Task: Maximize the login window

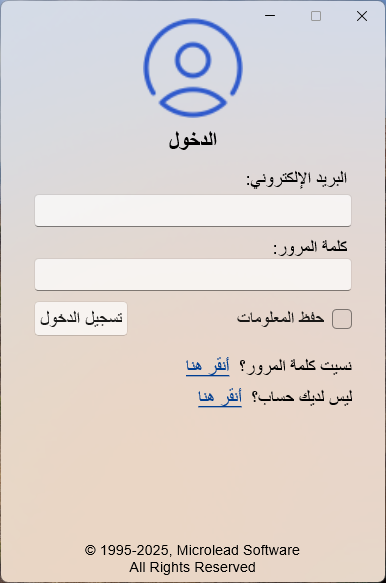Action: pos(316,16)
